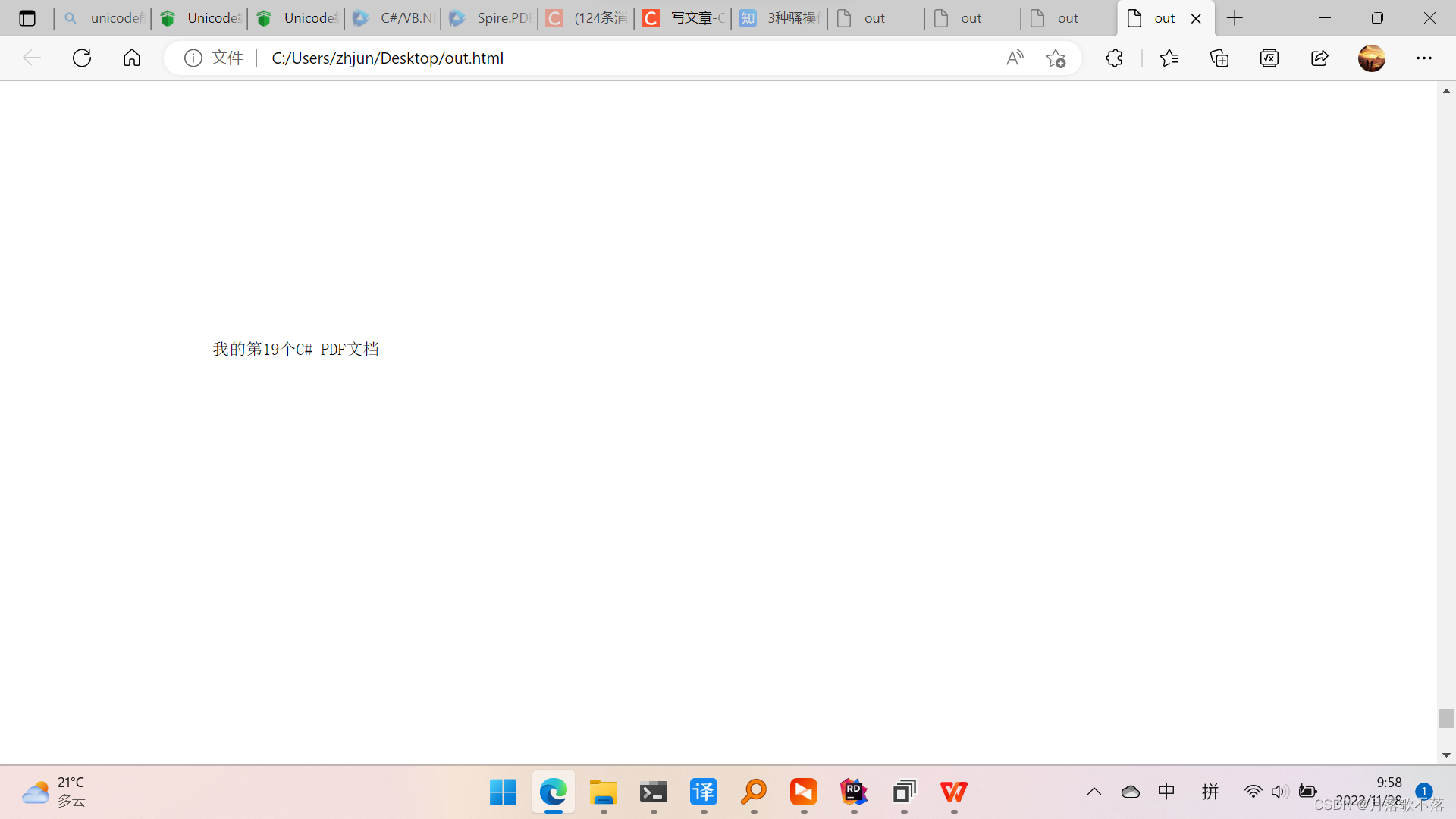Switch to the (124条消 CSDN tab

(x=586, y=18)
